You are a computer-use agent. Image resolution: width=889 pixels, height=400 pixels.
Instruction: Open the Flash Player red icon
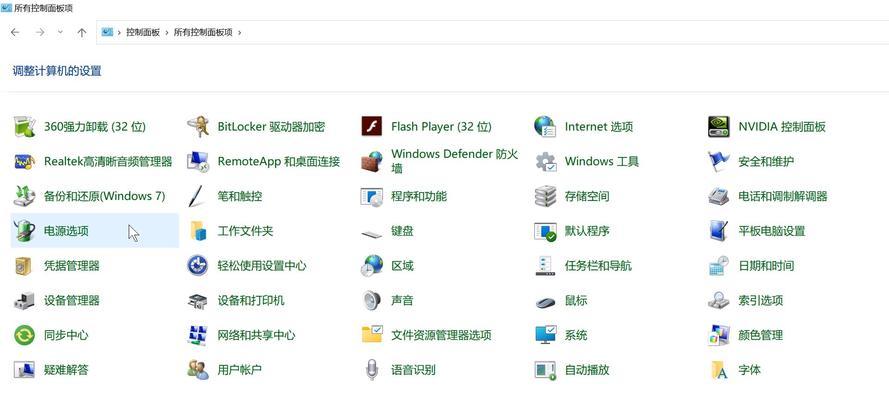[372, 127]
